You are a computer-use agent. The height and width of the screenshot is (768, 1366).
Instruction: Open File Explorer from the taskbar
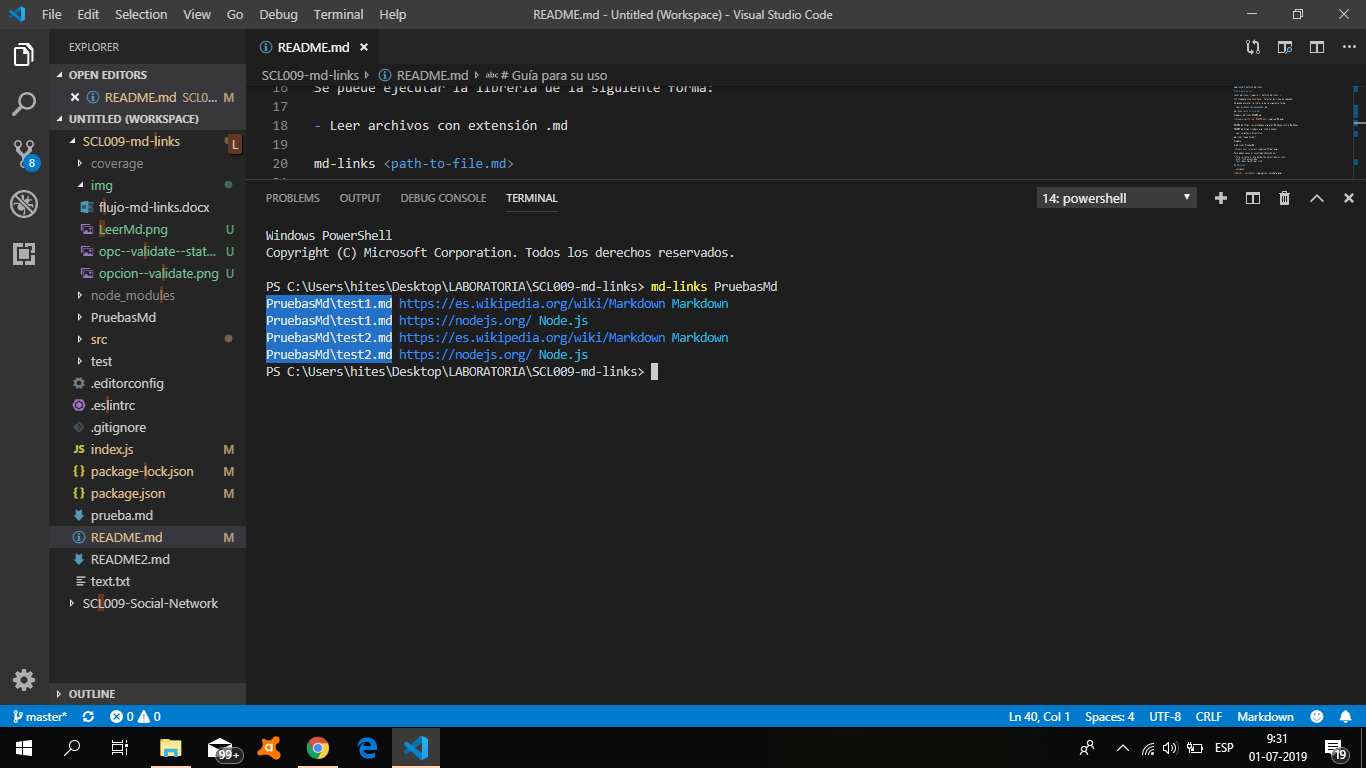click(171, 747)
